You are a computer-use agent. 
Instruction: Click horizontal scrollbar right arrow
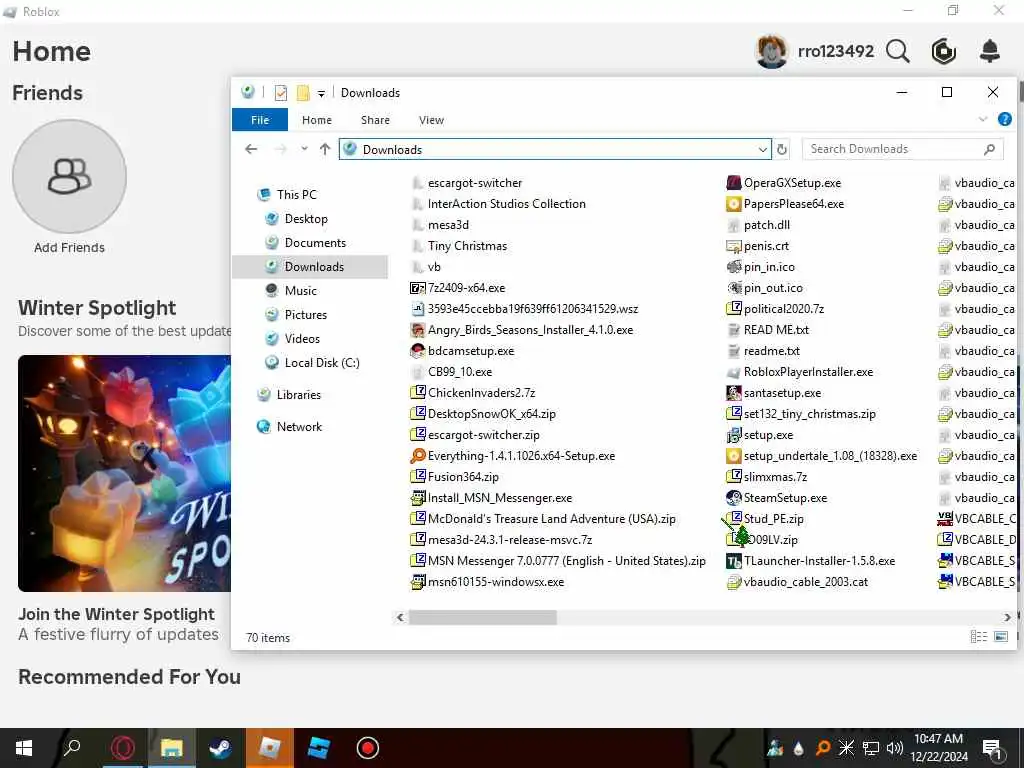tap(1007, 617)
